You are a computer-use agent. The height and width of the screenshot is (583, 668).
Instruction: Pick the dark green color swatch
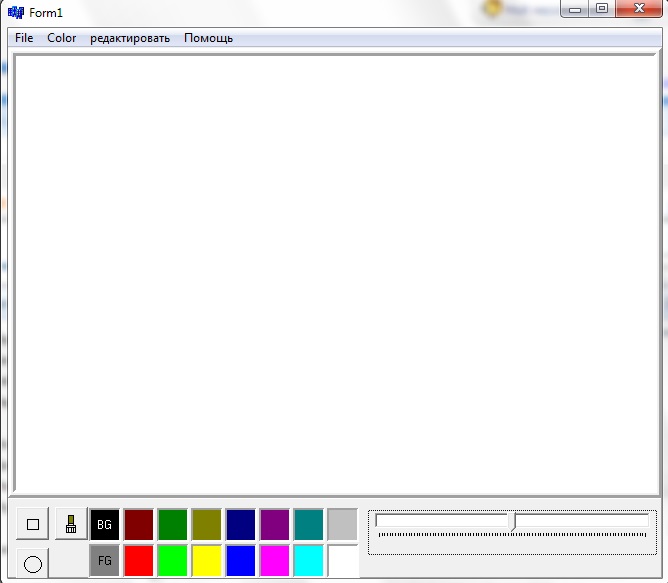tap(173, 524)
